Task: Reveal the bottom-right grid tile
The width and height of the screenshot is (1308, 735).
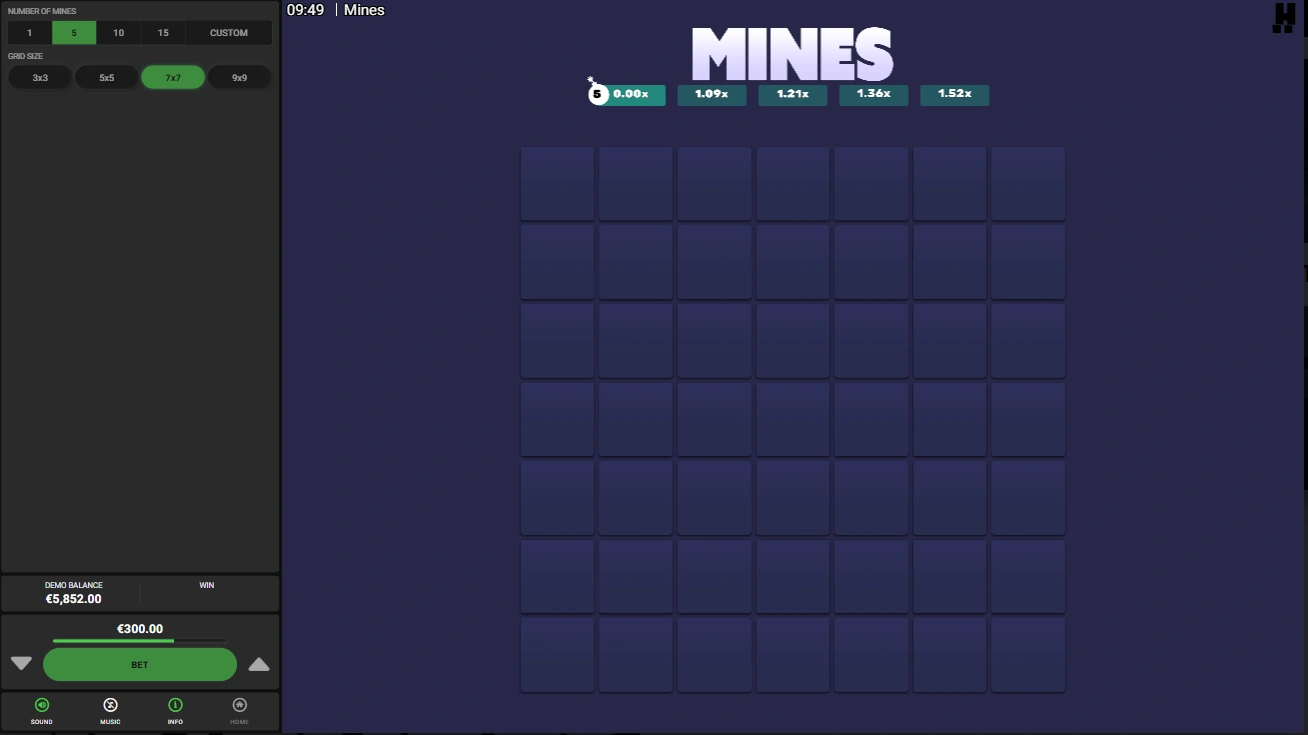Action: [x=1027, y=654]
